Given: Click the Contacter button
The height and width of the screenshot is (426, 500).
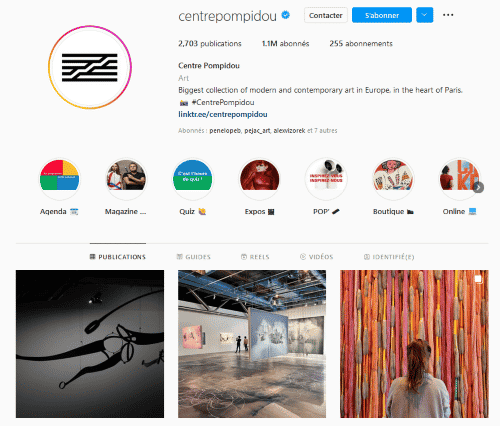Looking at the screenshot, I should click(x=326, y=15).
